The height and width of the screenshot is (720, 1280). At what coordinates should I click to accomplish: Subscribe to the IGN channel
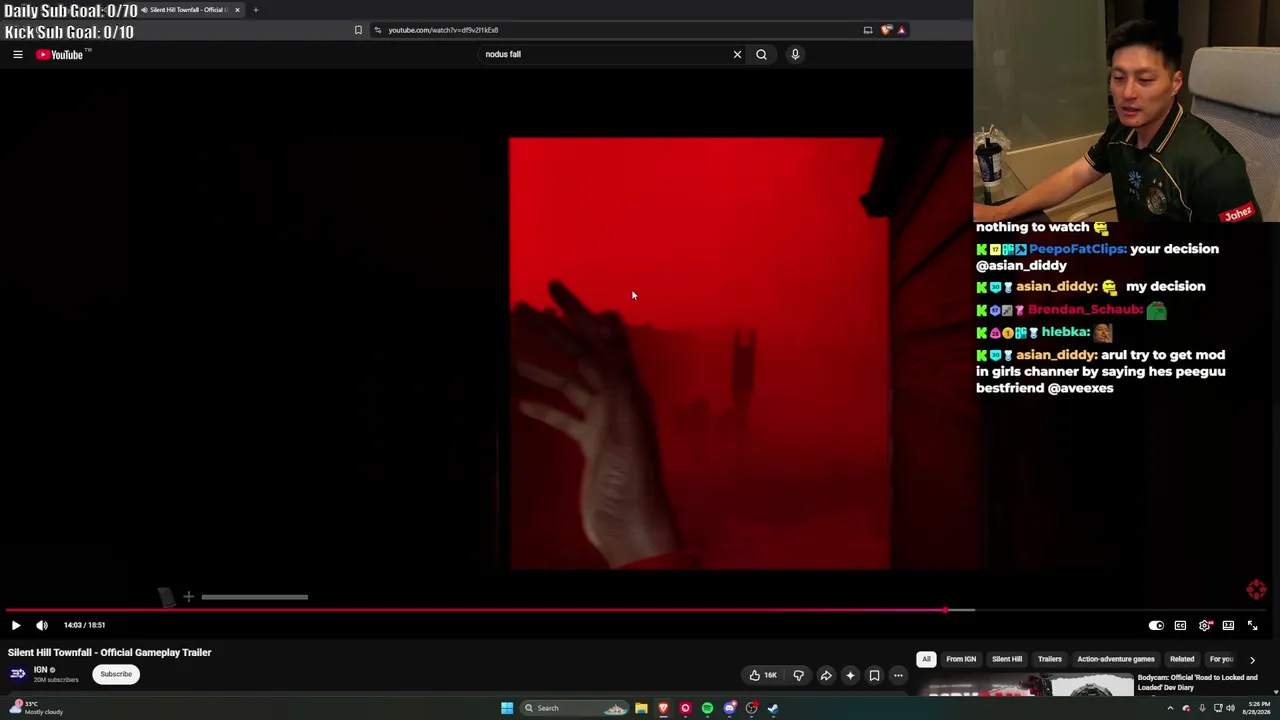pyautogui.click(x=116, y=674)
